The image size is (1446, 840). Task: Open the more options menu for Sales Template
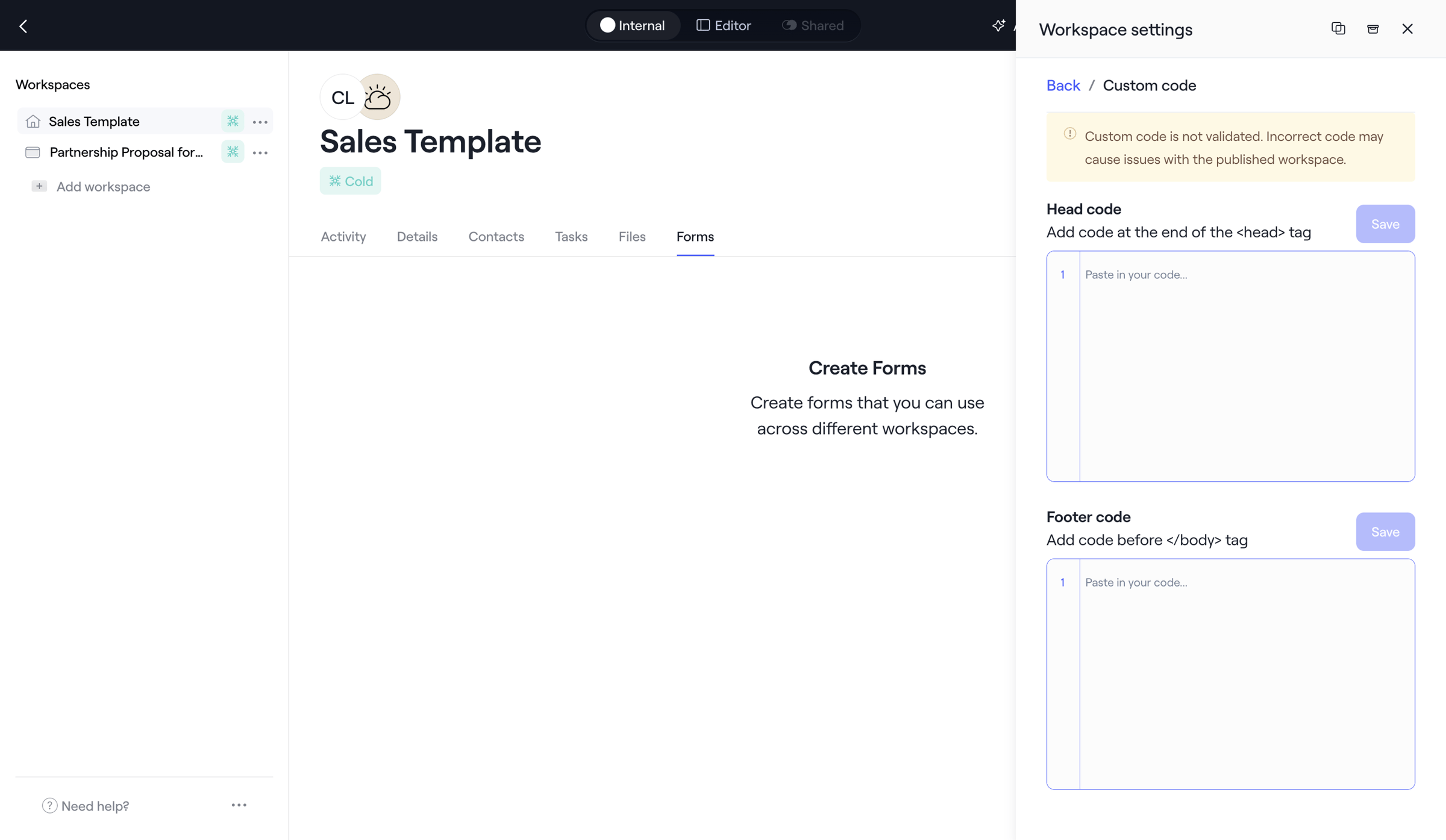pos(260,122)
